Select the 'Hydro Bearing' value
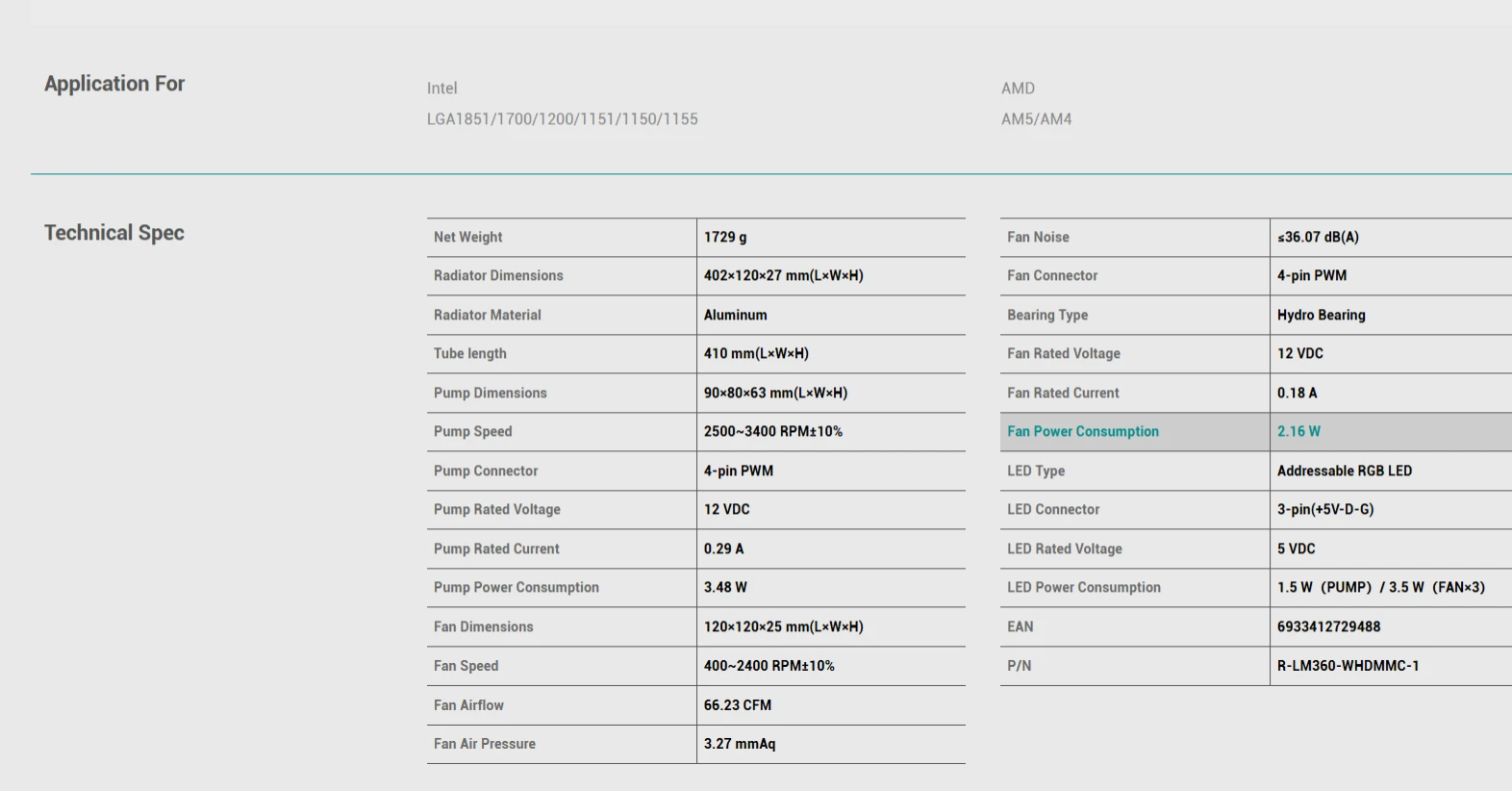 pos(1322,315)
